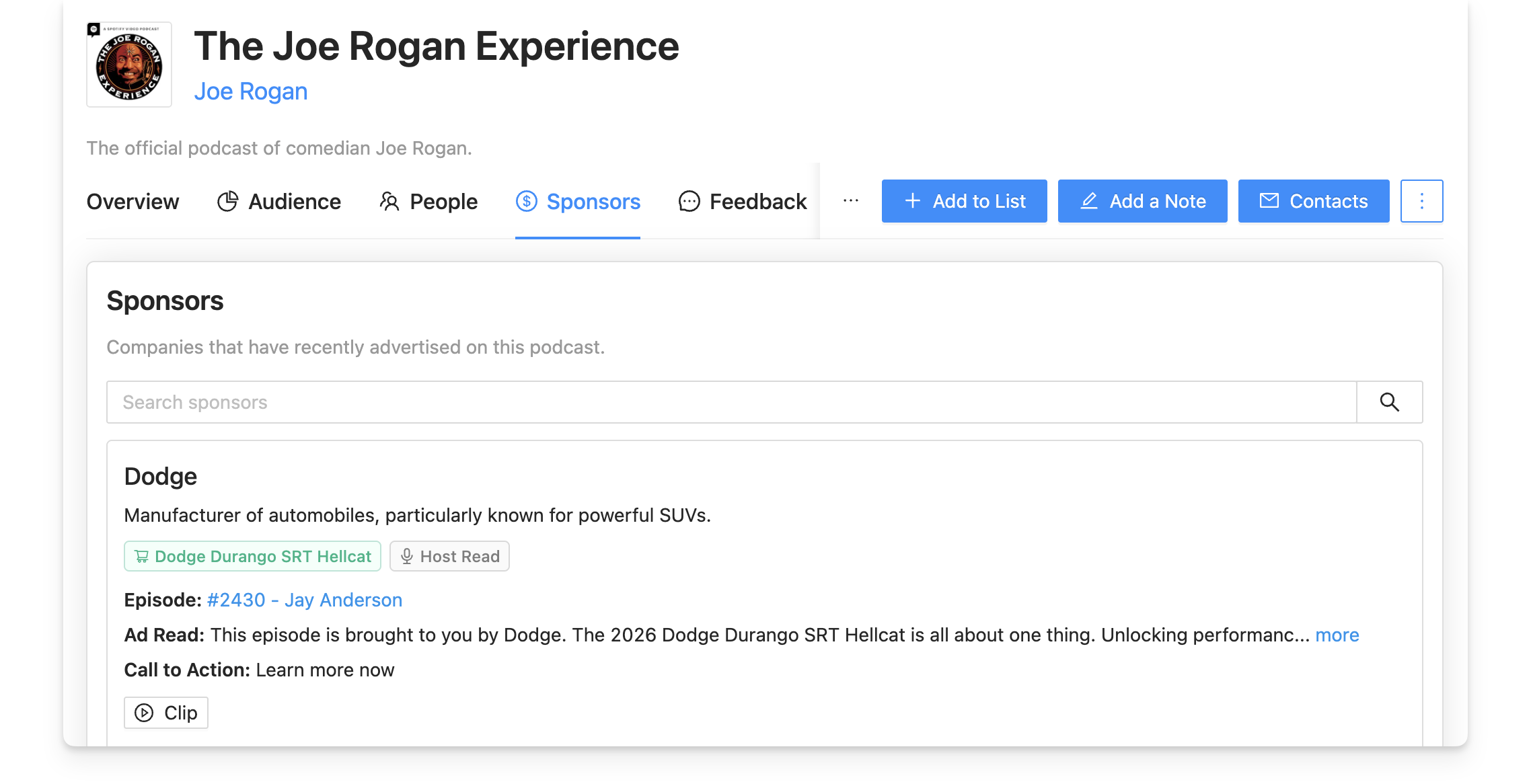Select the People icon next to People tab
1531x784 pixels.
(389, 201)
